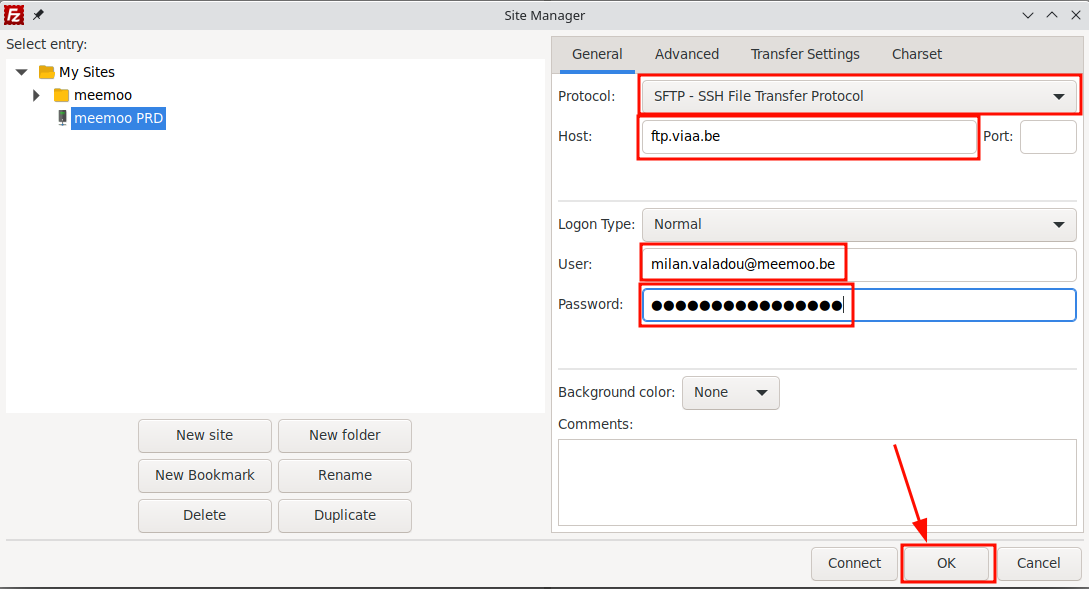
Task: Click the "Comments:" label
Action: [x=596, y=424]
